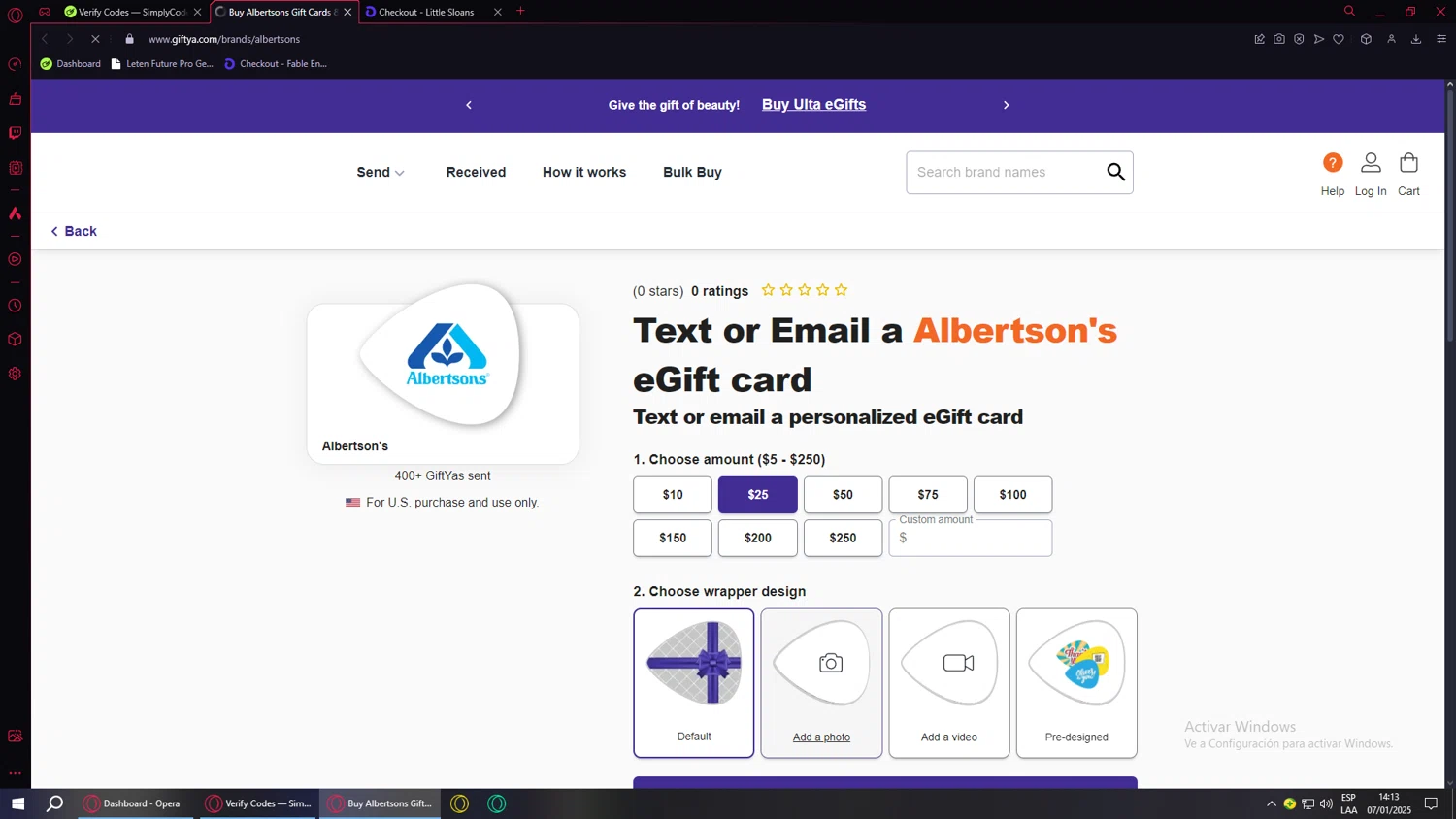Stop loading the page

(95, 39)
